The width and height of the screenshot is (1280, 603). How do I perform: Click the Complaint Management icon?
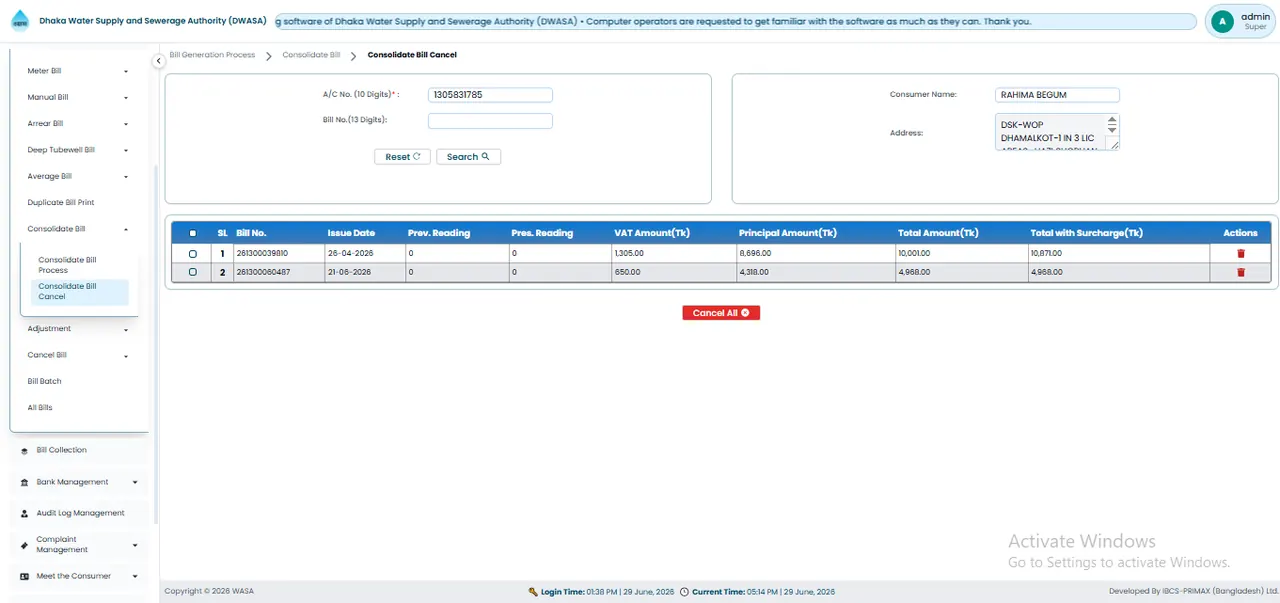pos(24,545)
